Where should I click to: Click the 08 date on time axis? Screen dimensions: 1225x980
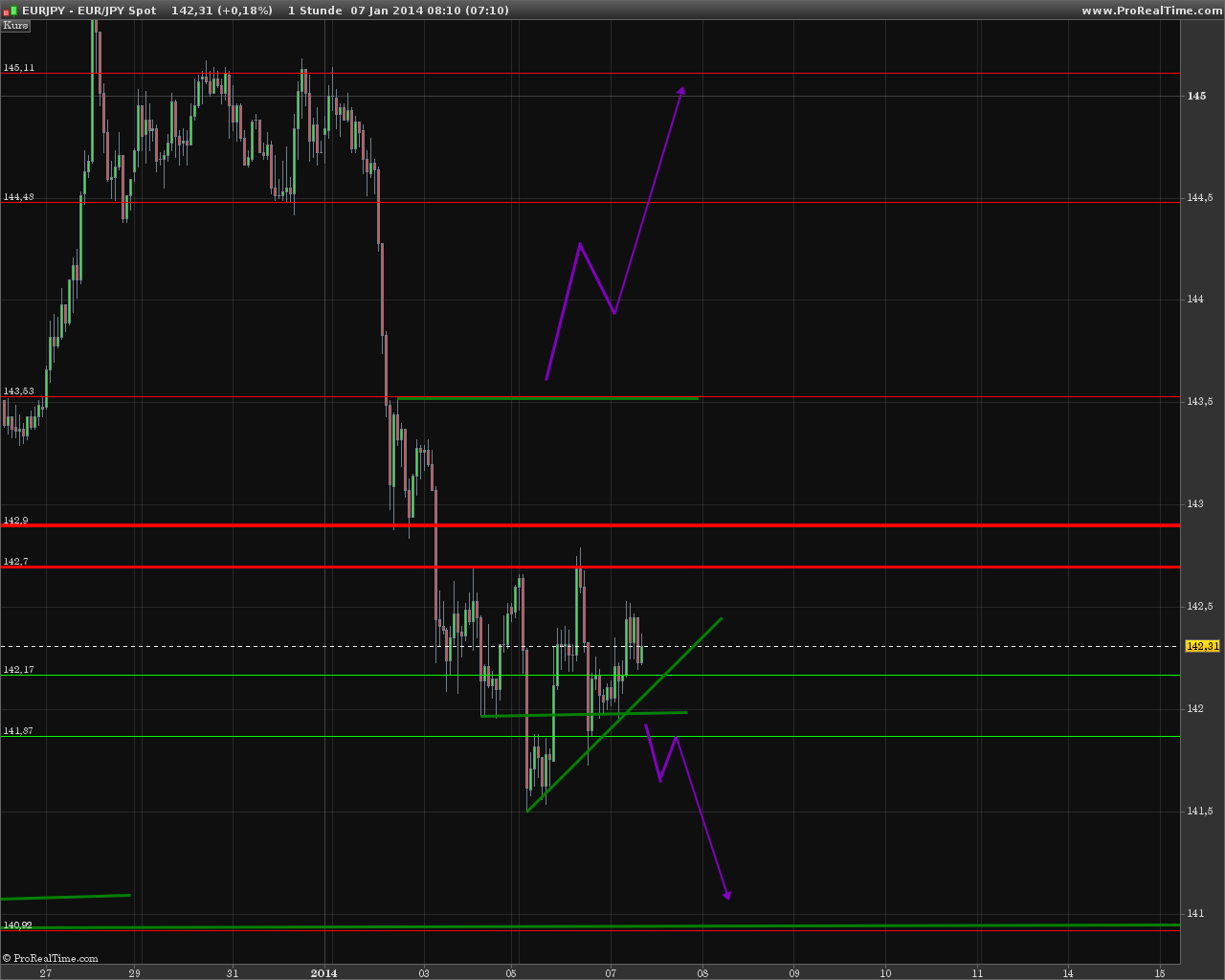(702, 973)
